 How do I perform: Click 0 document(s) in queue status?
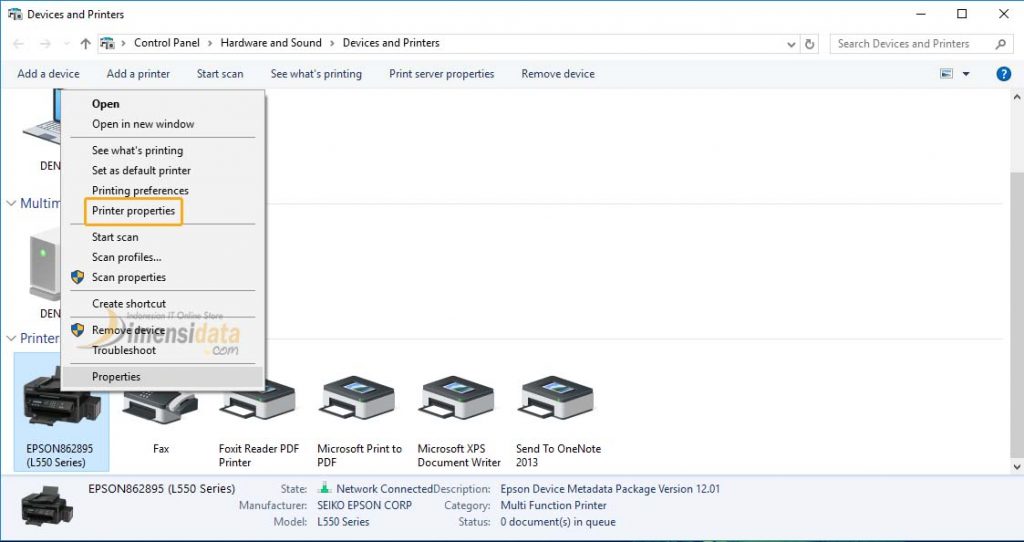coord(558,522)
